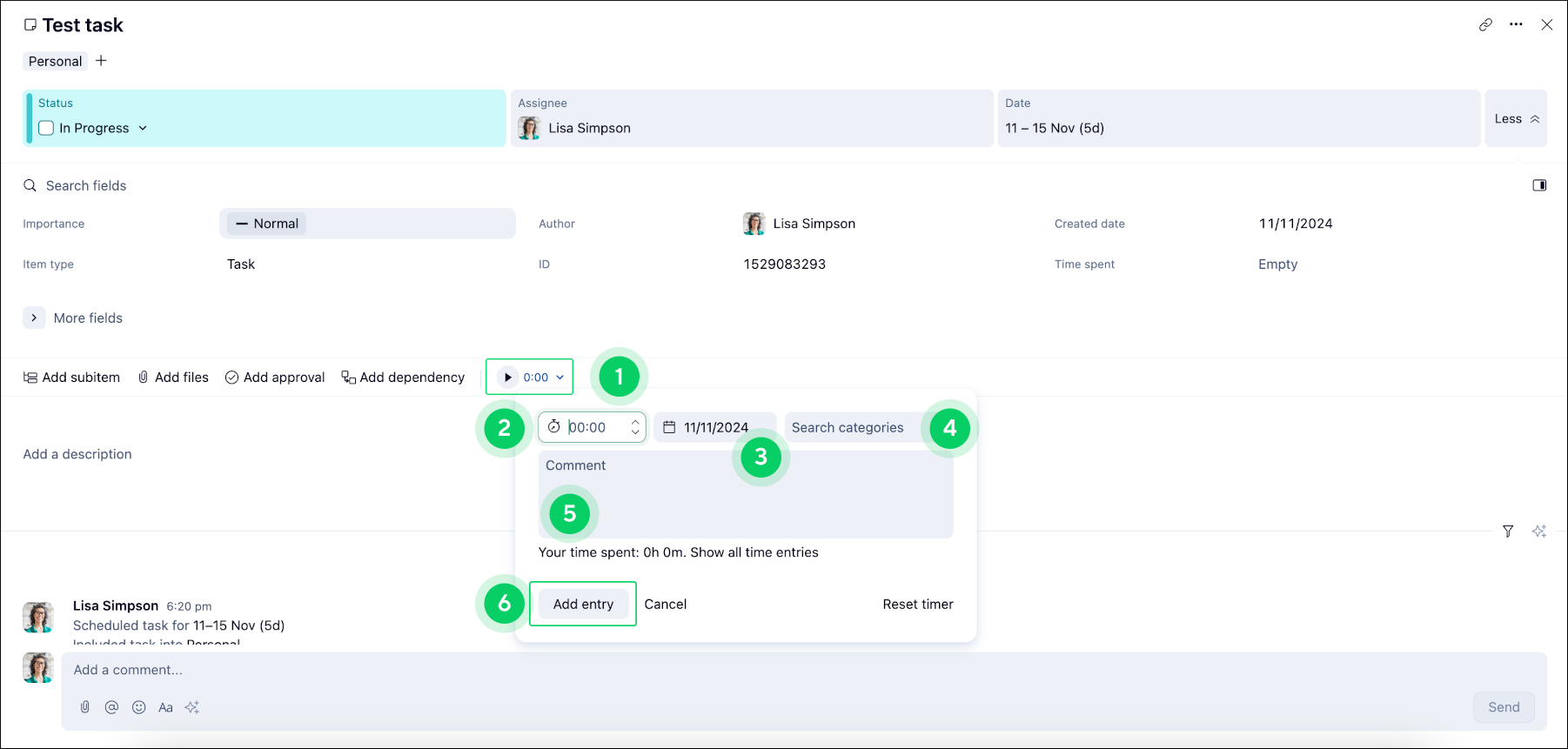Insert a mention with the @ icon
The height and width of the screenshot is (749, 1568).
[x=111, y=707]
